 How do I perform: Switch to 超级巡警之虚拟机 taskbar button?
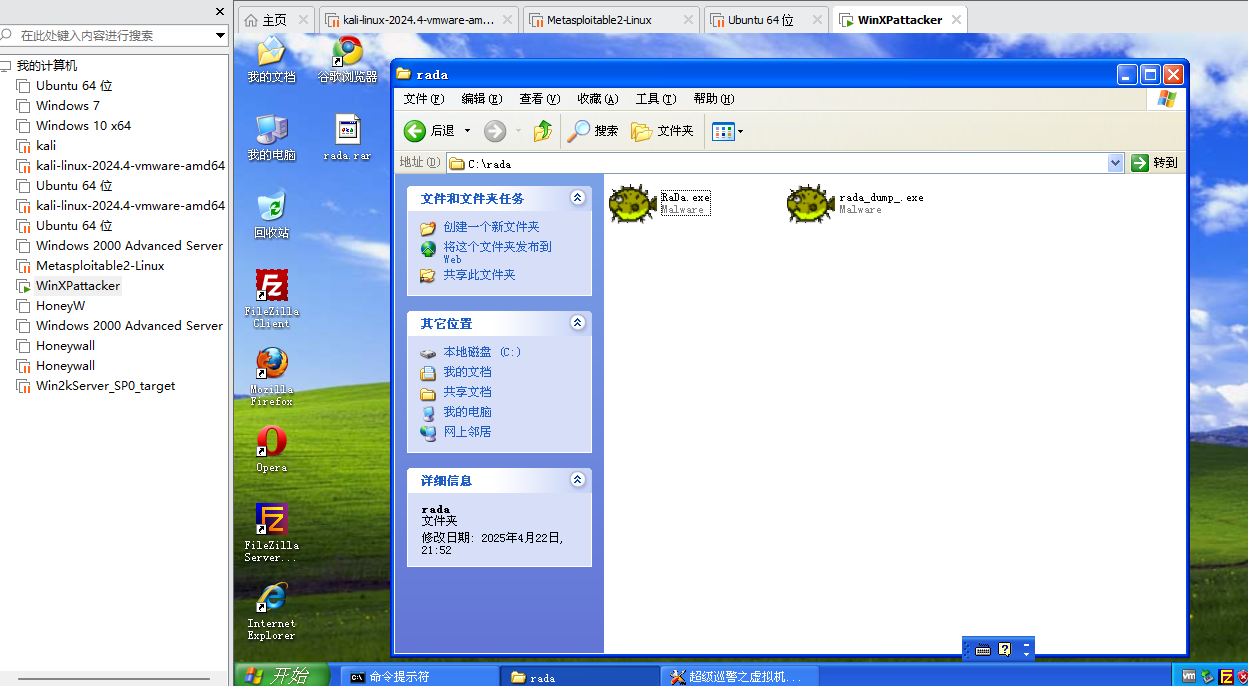740,677
